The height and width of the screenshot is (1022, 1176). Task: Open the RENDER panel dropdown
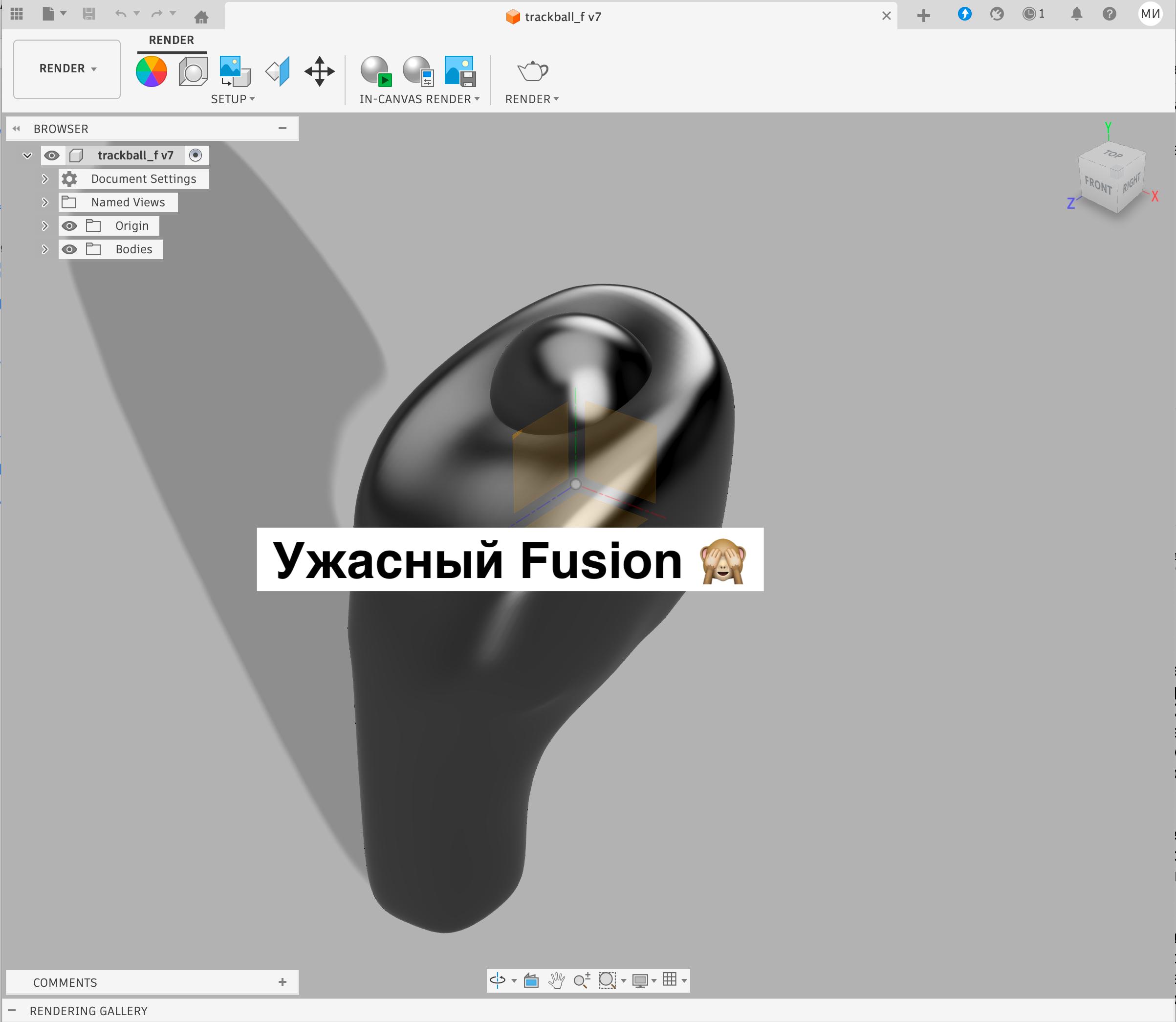click(x=532, y=99)
